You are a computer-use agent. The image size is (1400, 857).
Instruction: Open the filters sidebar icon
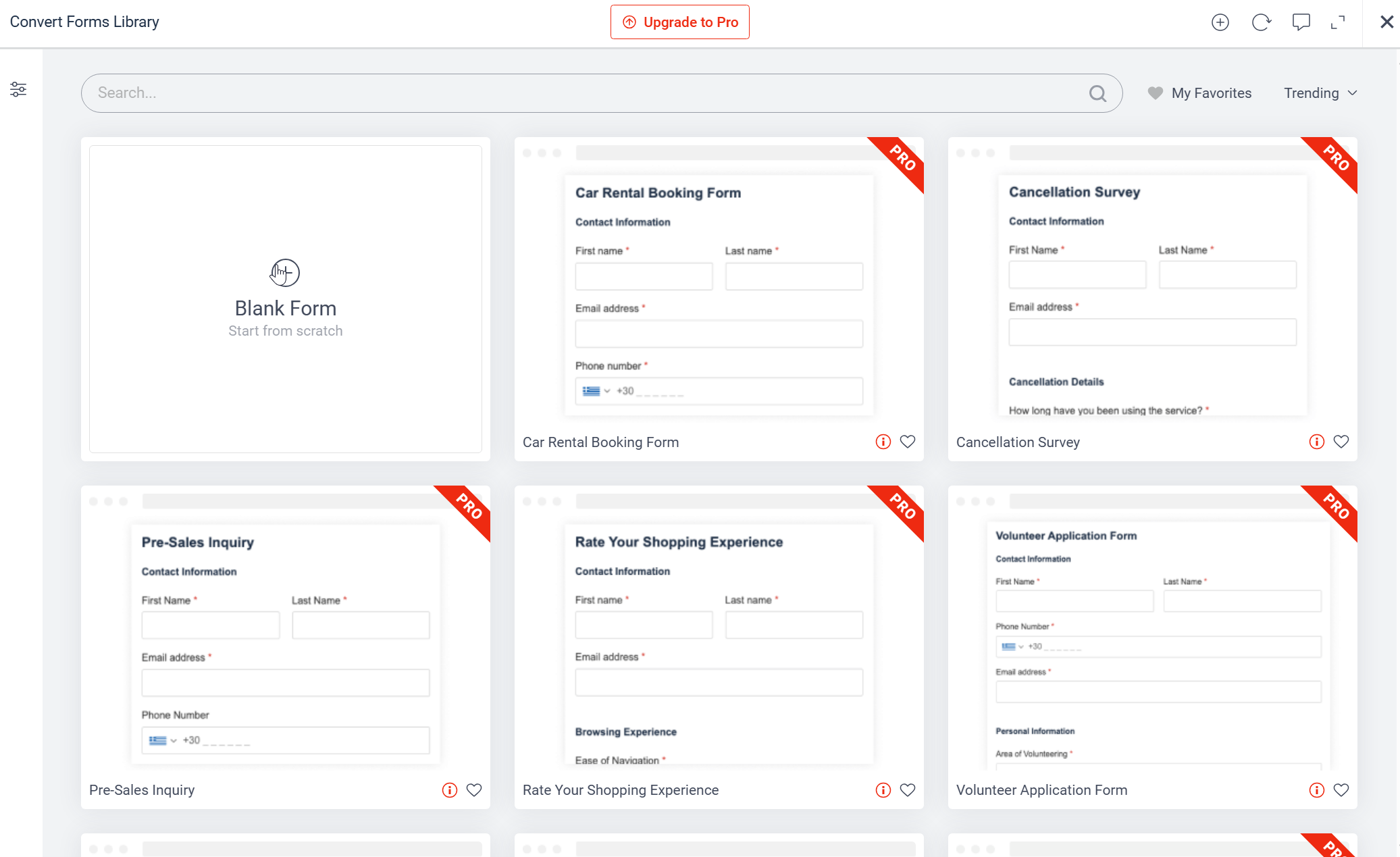[18, 89]
